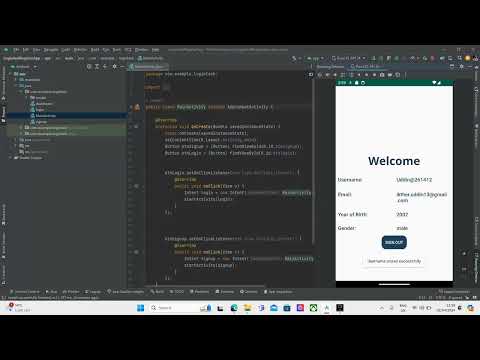Click emulator power button icon
Viewport: 480px width, 360px height.
320,75
